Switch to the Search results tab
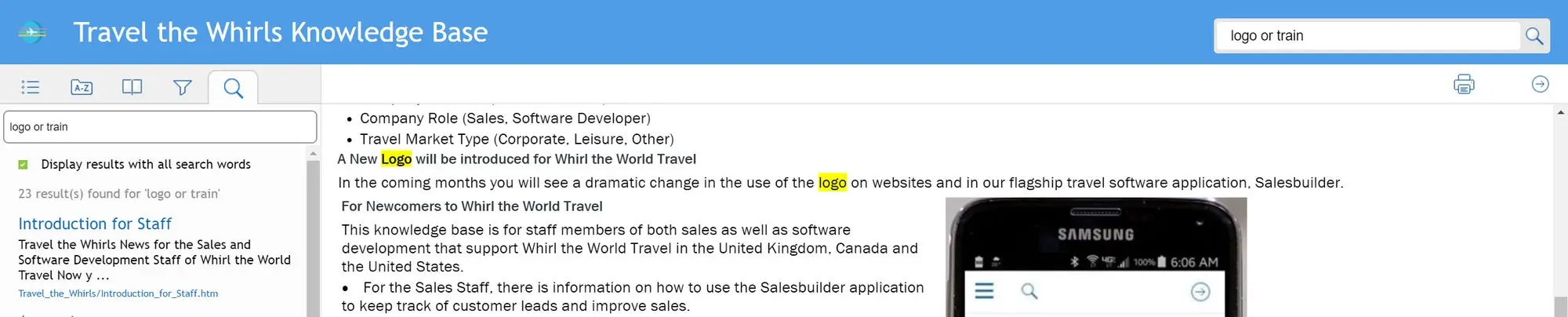This screenshot has width=1568, height=317. click(x=233, y=88)
